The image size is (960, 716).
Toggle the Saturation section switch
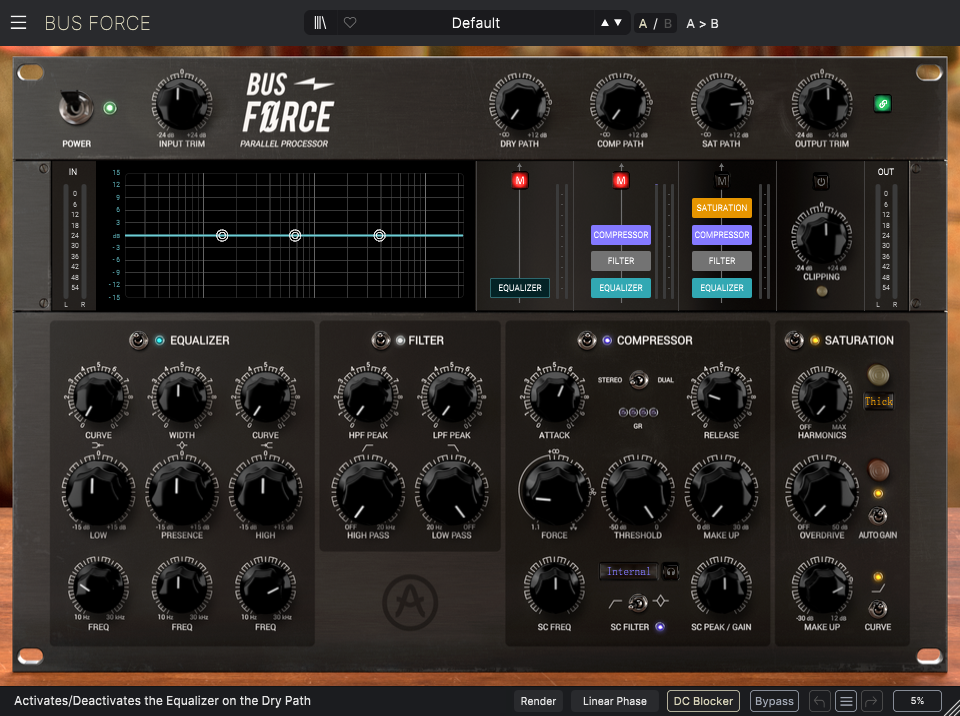coord(794,341)
